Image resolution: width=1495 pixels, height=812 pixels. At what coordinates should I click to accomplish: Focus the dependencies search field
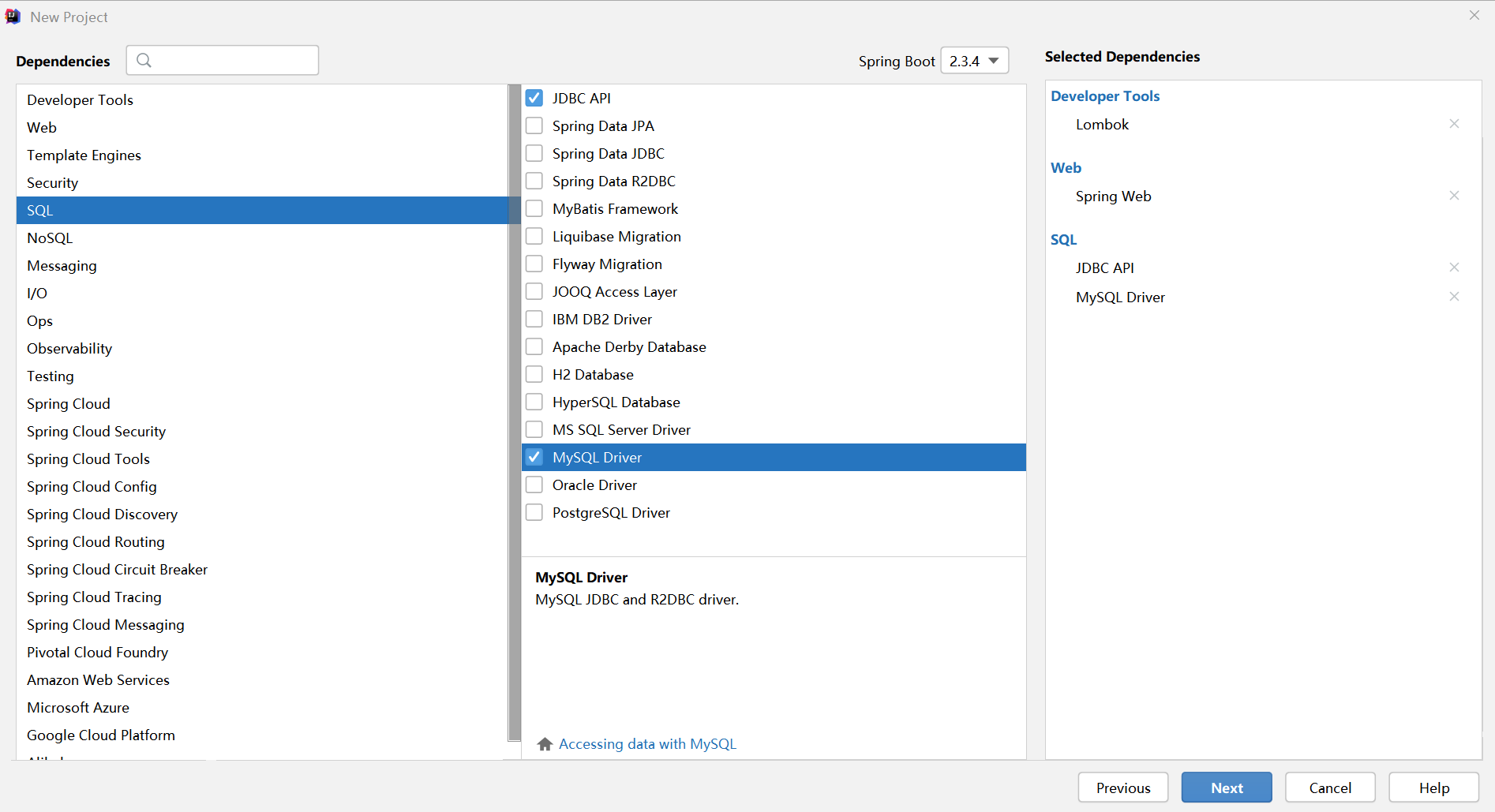point(223,60)
